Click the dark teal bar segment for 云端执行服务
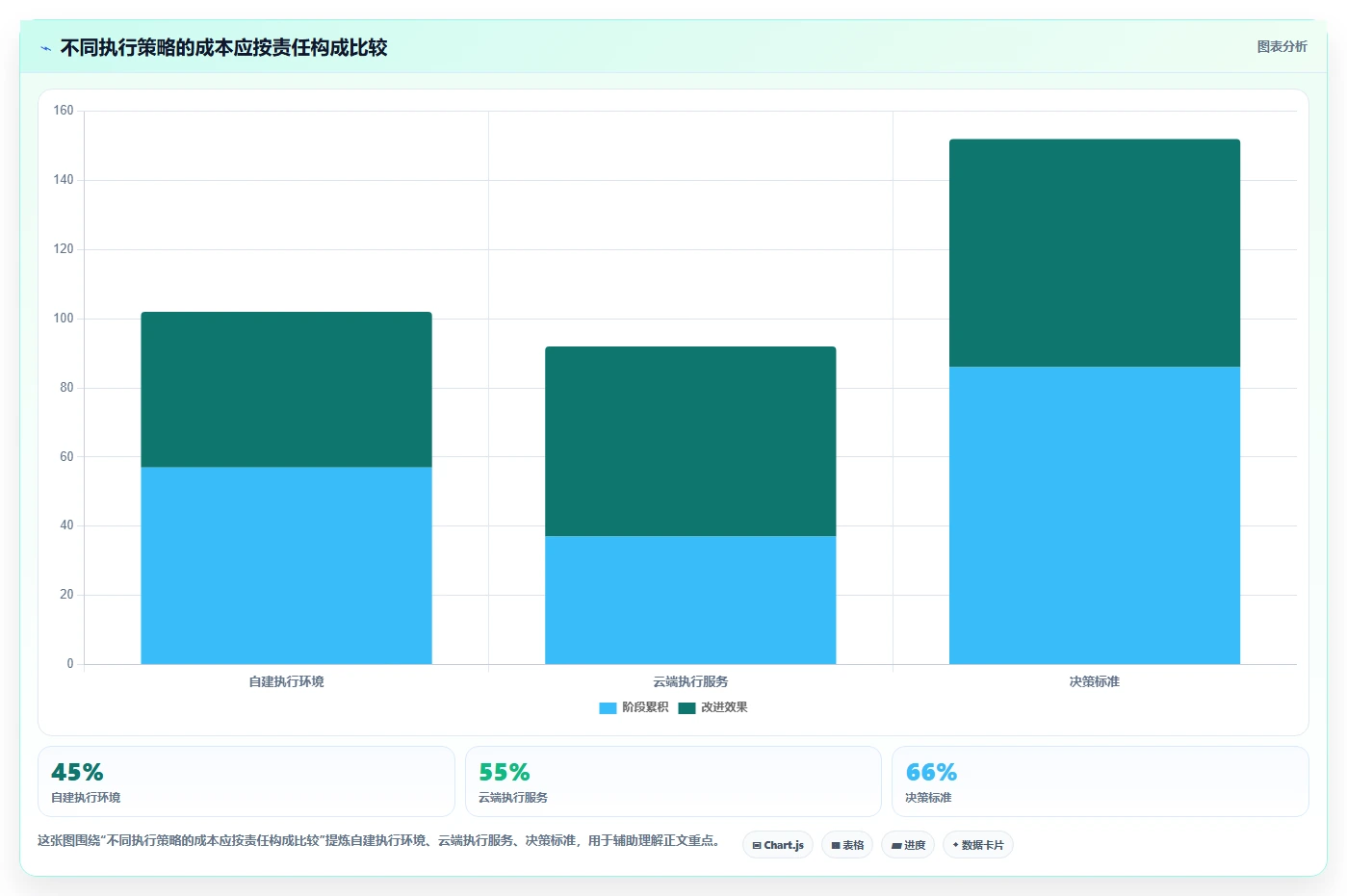This screenshot has height=896, width=1347. tap(690, 441)
